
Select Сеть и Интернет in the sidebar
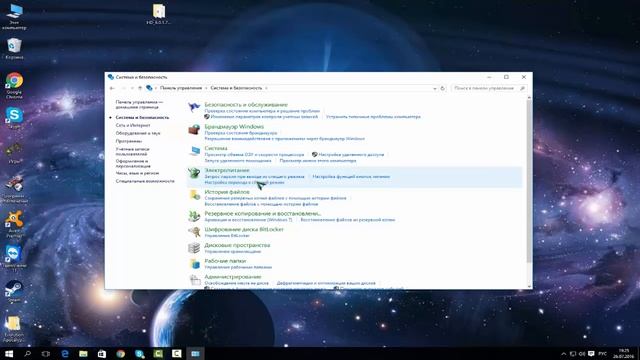tap(133, 125)
